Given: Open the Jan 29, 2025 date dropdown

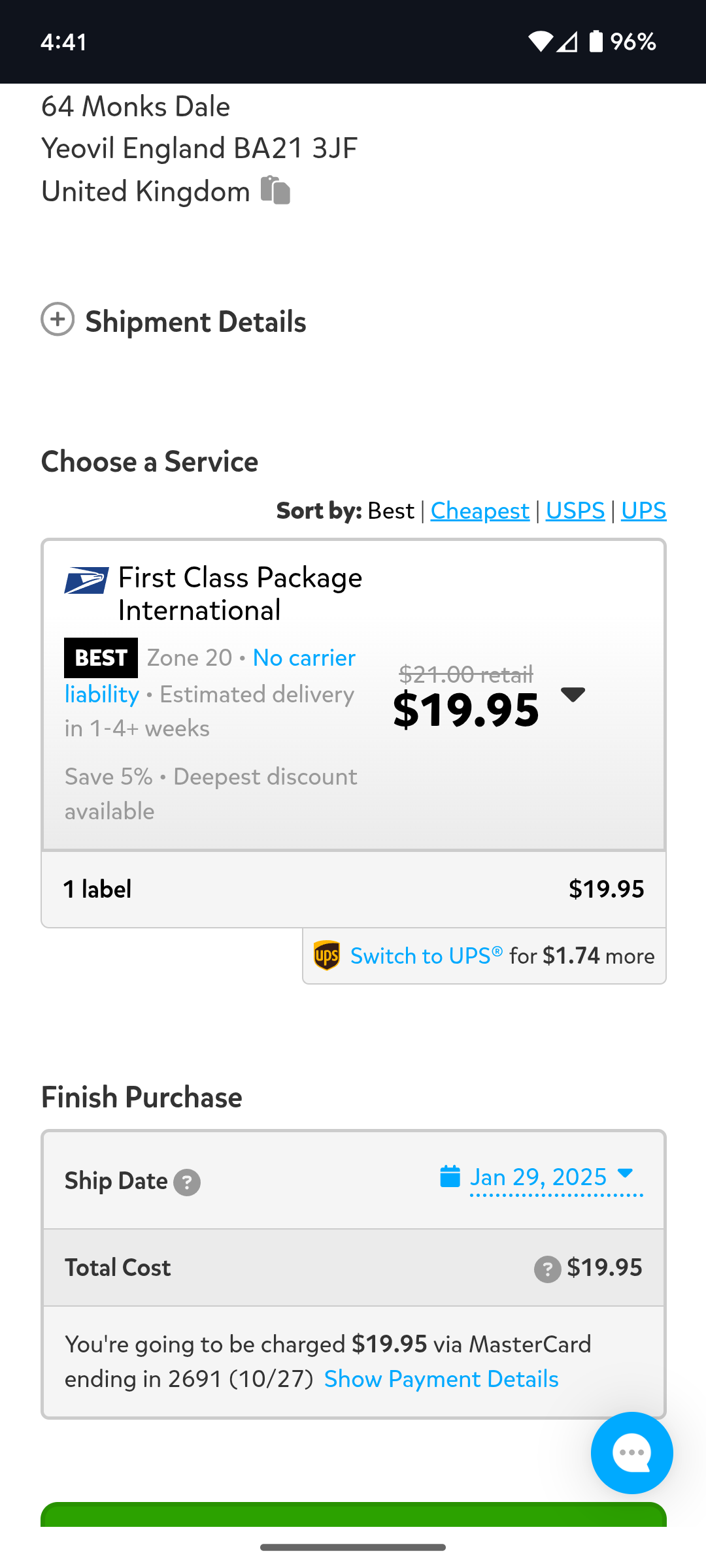Looking at the screenshot, I should click(556, 1177).
